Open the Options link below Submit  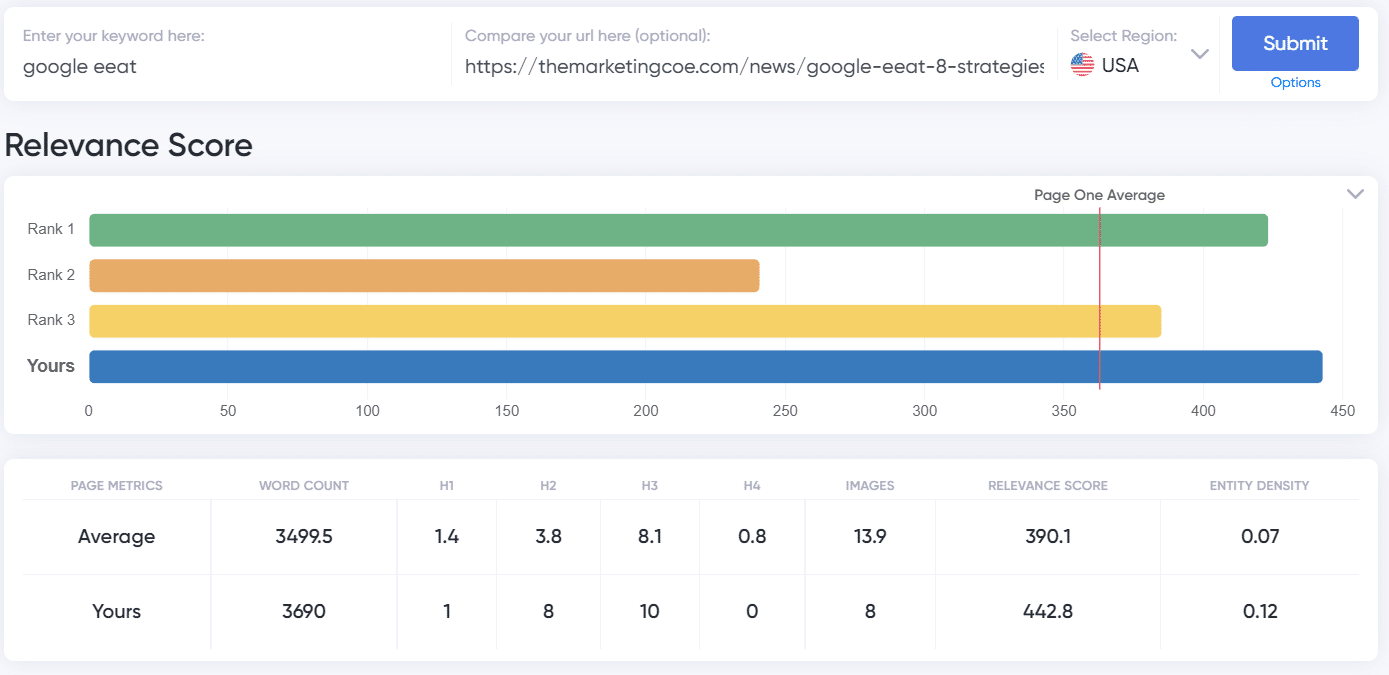click(1294, 82)
